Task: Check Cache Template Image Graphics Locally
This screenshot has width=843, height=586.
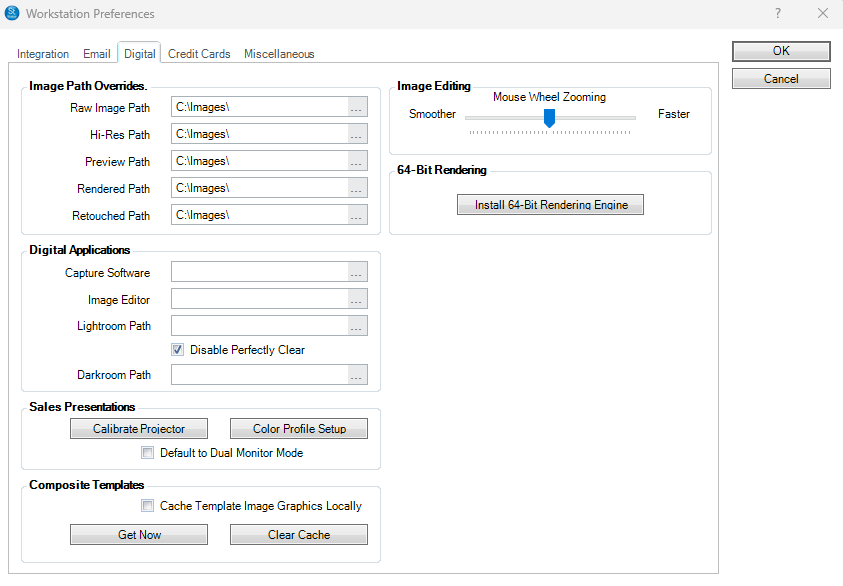Action: 148,506
